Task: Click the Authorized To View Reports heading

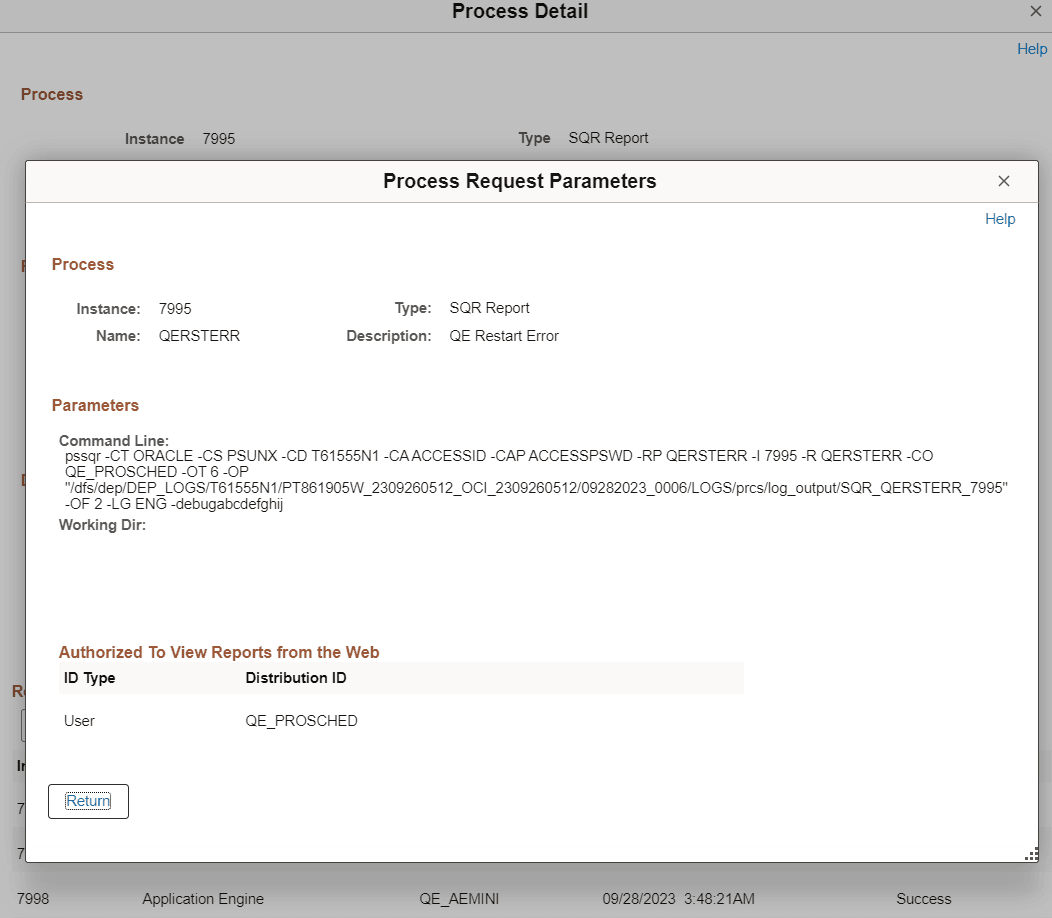Action: 218,652
